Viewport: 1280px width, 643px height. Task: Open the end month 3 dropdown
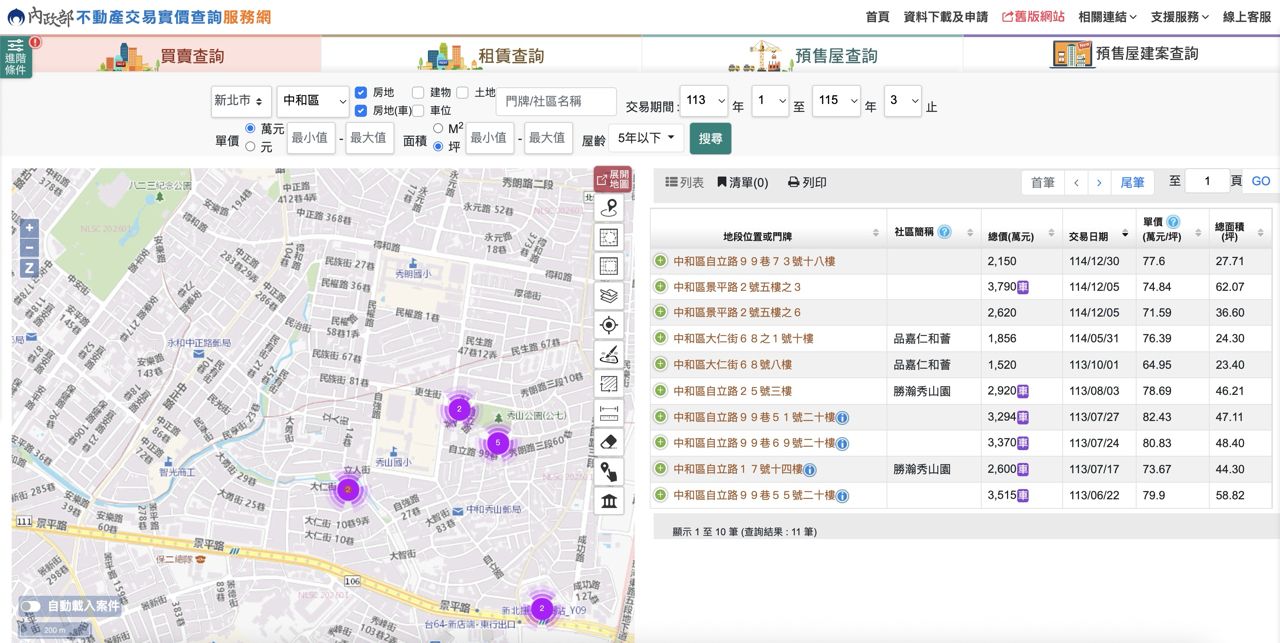tap(902, 100)
